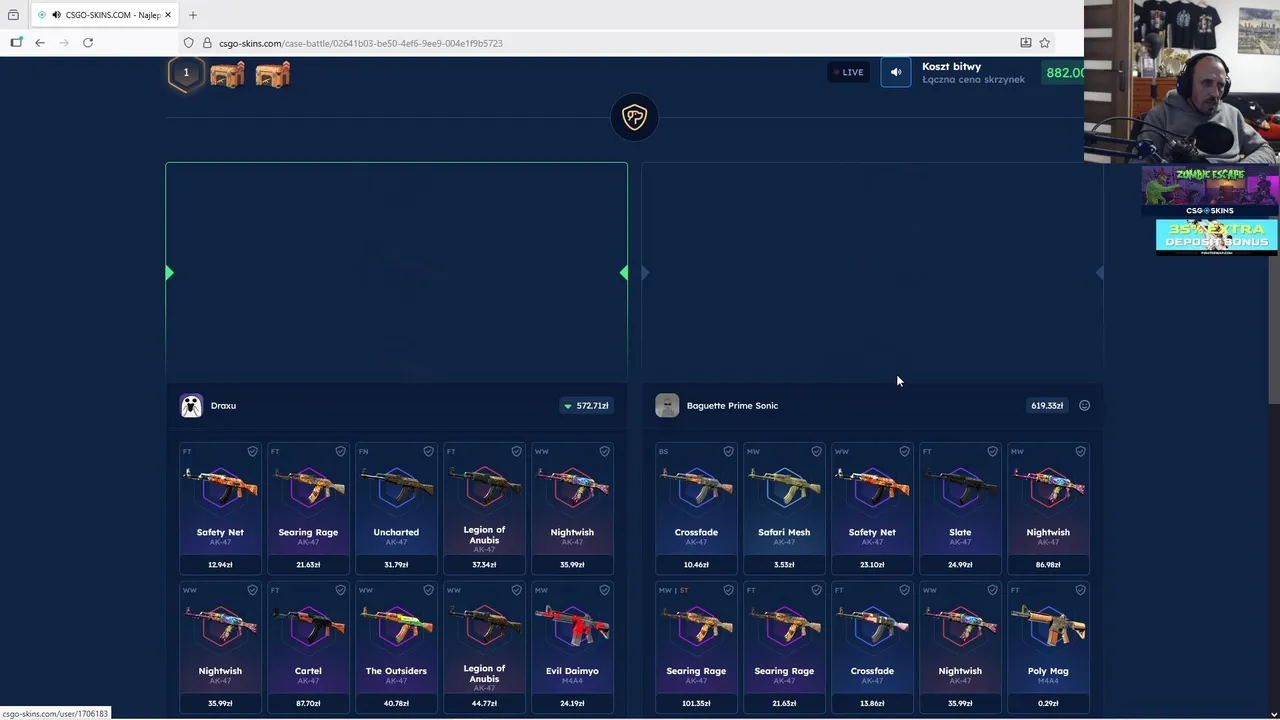The image size is (1280, 720).
Task: Click the 3.53zł price on Safari Mesh
Action: coord(784,565)
